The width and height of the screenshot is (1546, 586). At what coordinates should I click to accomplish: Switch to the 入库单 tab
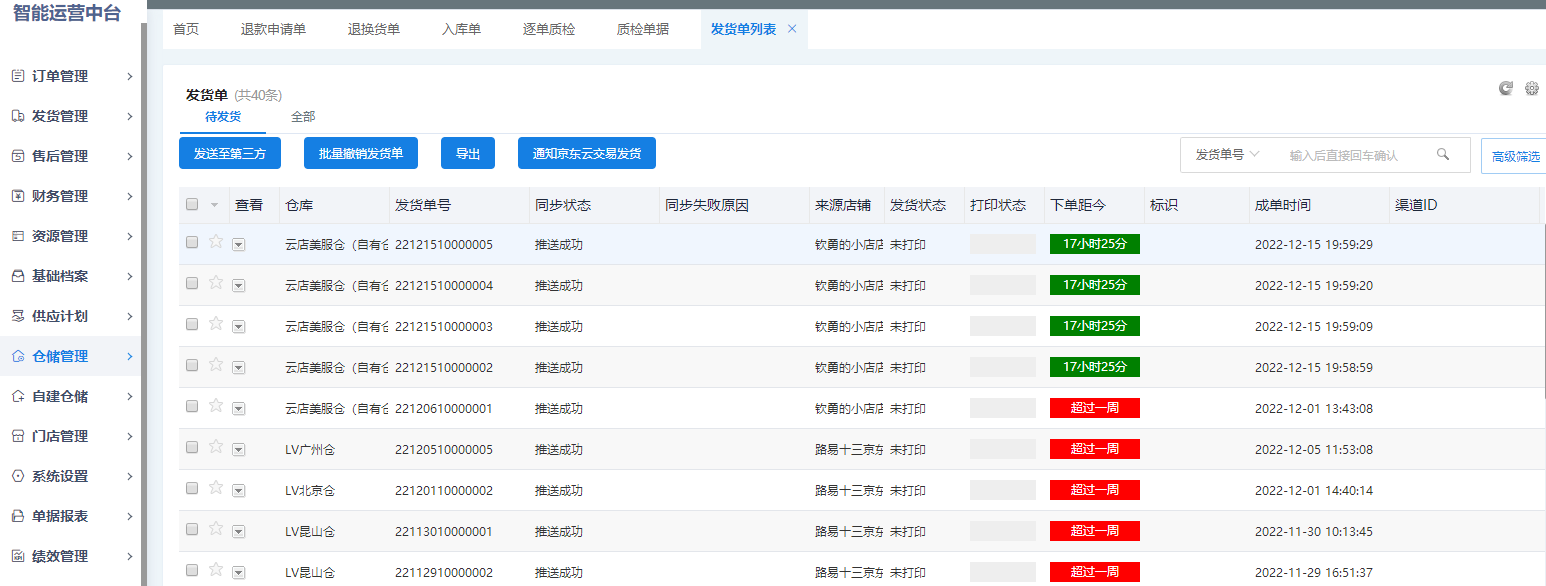coord(461,29)
